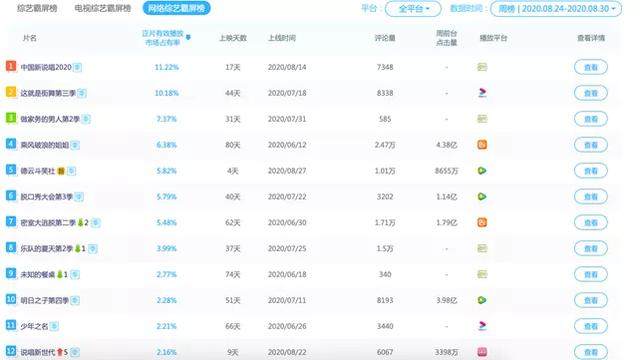Click 查看 button for 中国新说唱2020
Image resolution: width=640 pixels, height=360 pixels.
(591, 67)
